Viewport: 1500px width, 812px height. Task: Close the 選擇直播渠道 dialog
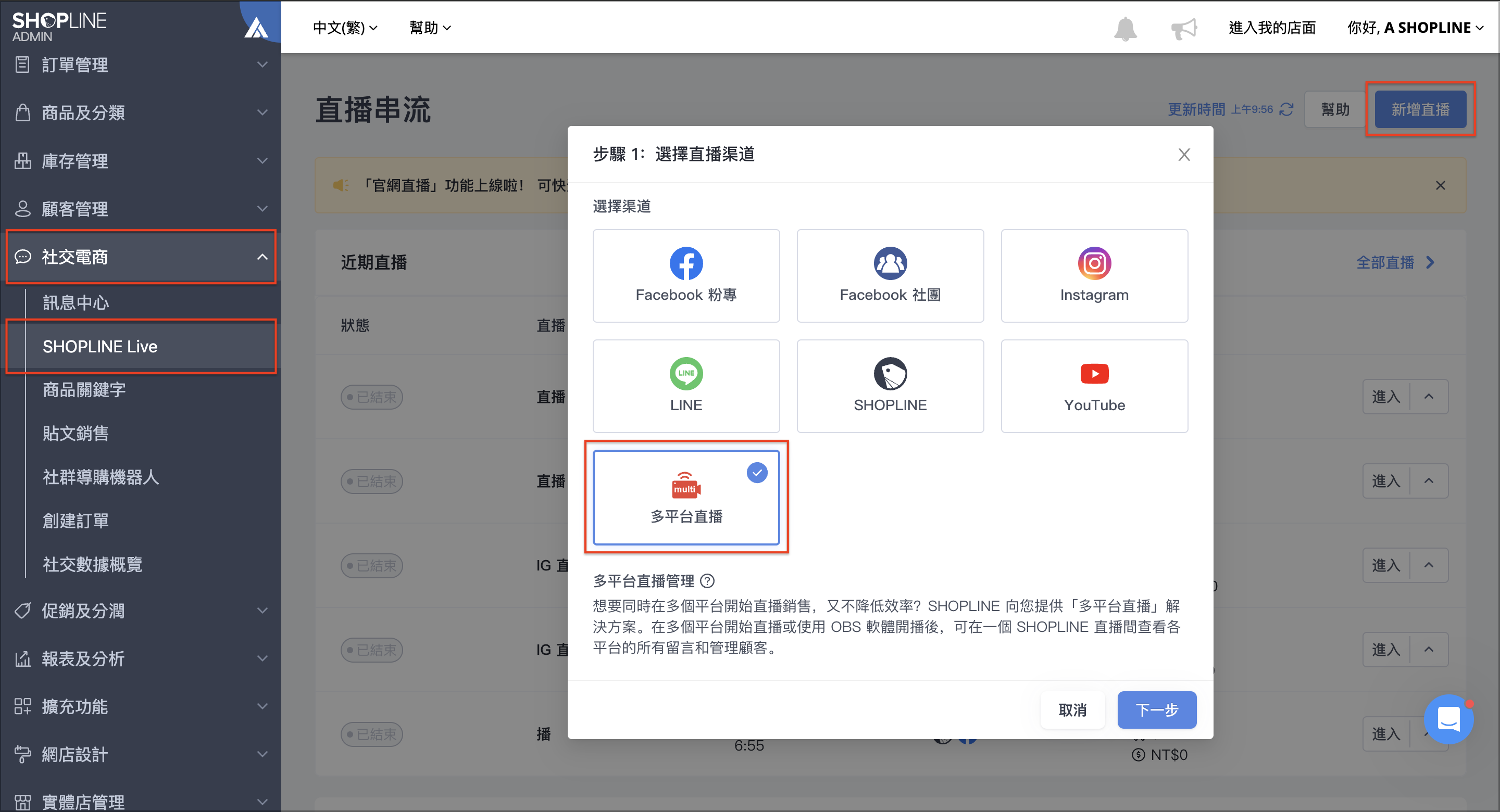click(x=1184, y=154)
